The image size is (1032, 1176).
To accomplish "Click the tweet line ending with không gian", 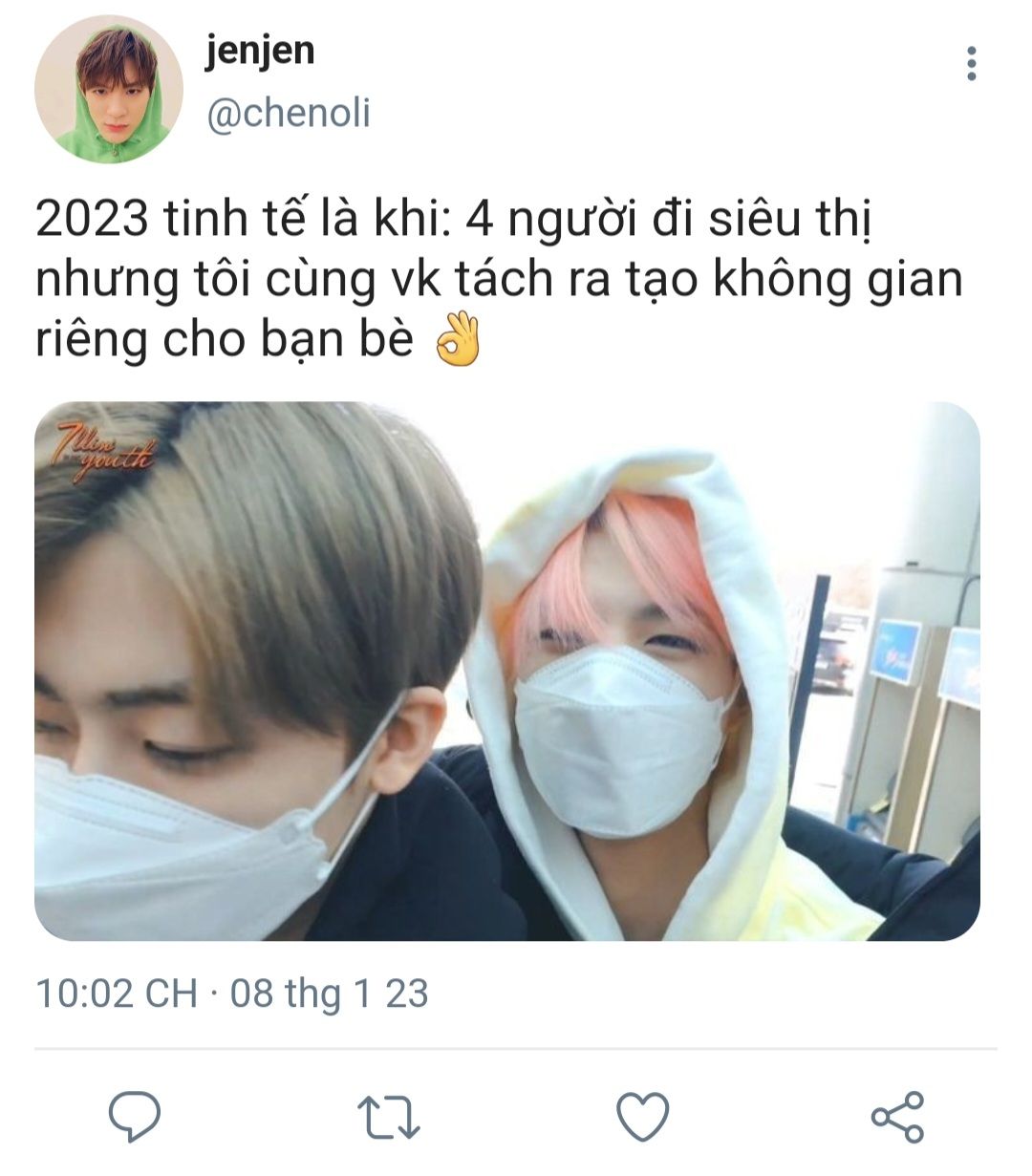I will [499, 279].
